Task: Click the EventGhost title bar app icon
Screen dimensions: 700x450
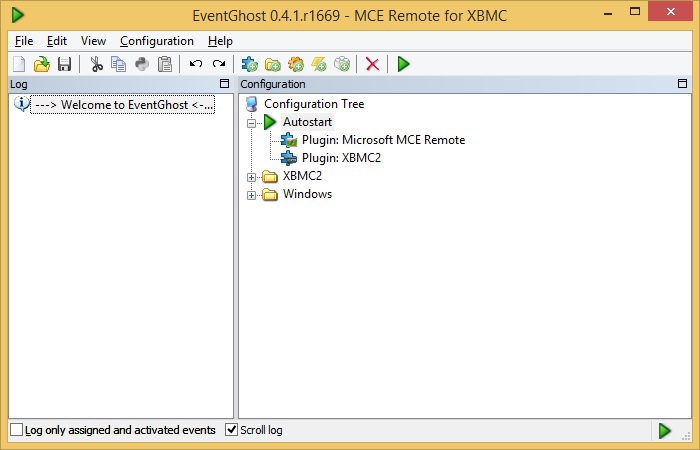Action: pyautogui.click(x=17, y=15)
